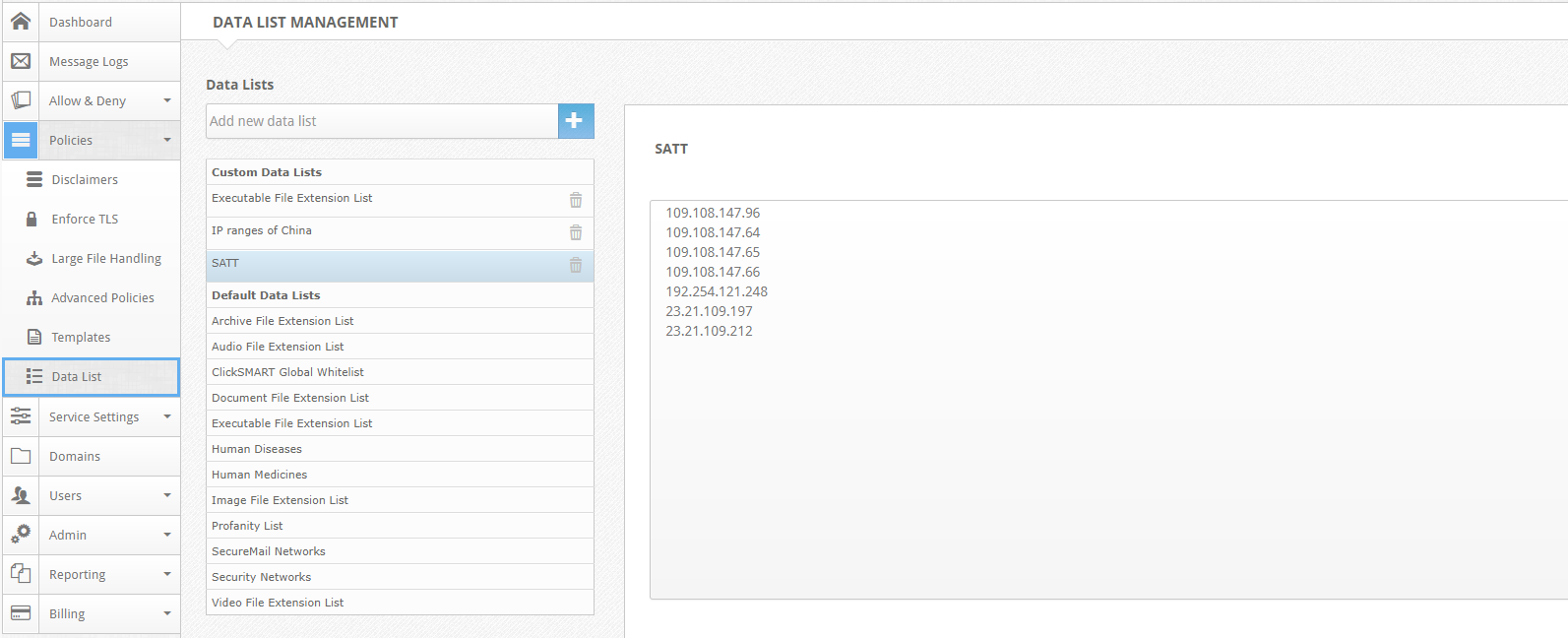Viewport: 1568px width, 638px height.
Task: Open Archive File Extension List
Action: click(x=400, y=321)
